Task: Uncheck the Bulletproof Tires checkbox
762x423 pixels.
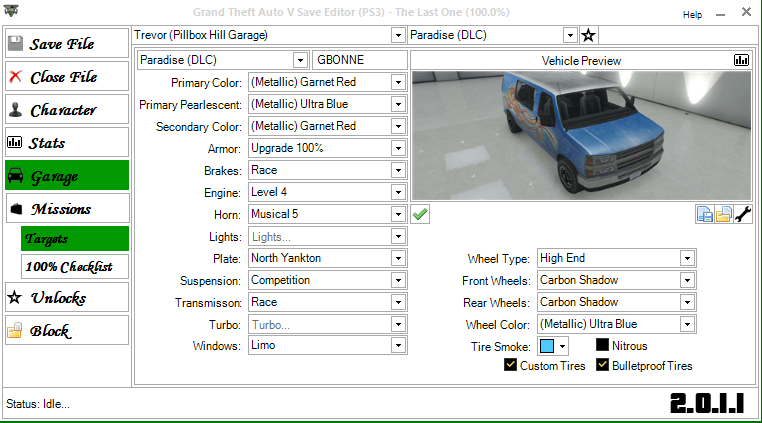Action: 602,365
